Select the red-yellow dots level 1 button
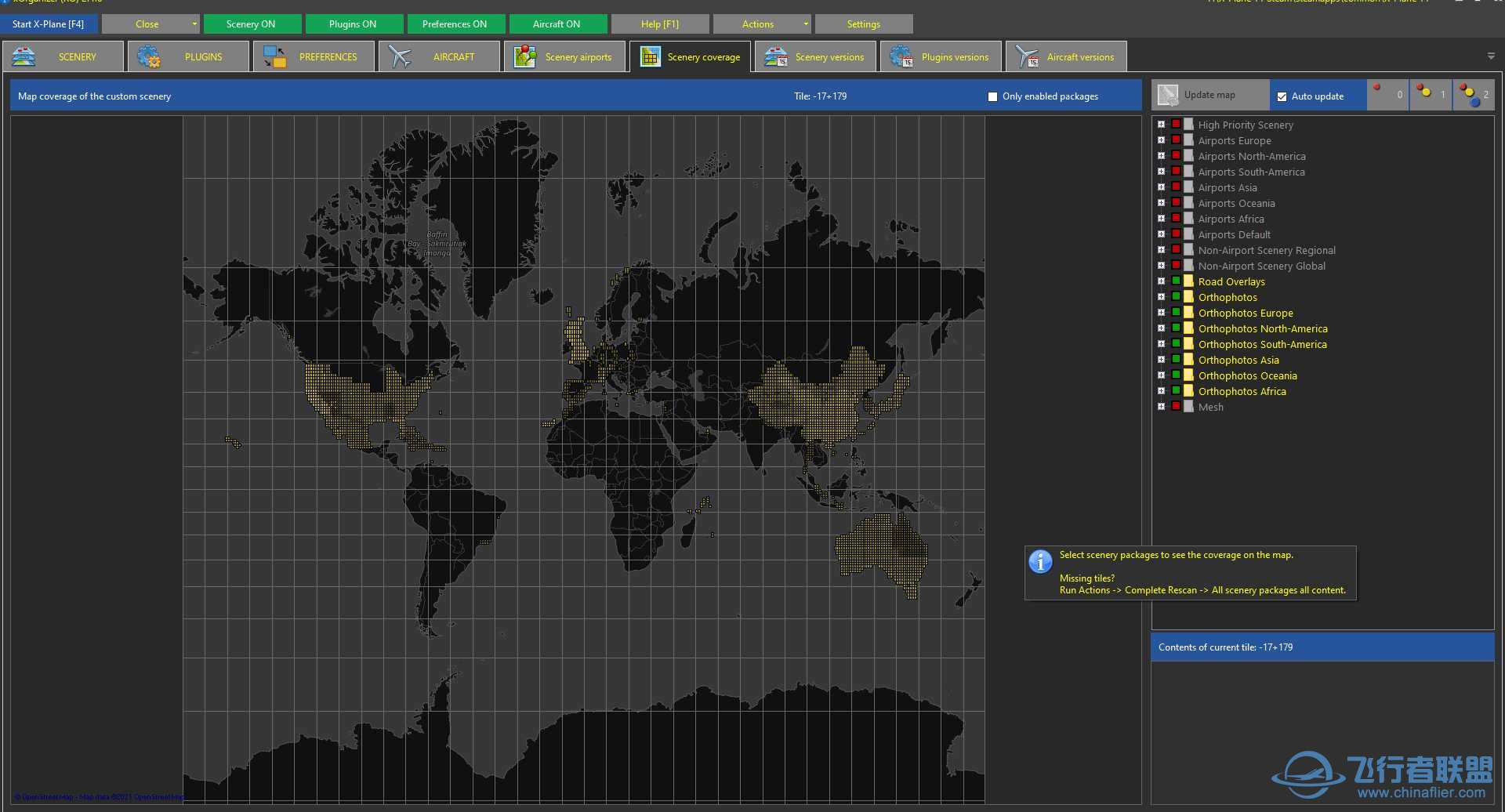This screenshot has width=1505, height=812. coord(1431,95)
